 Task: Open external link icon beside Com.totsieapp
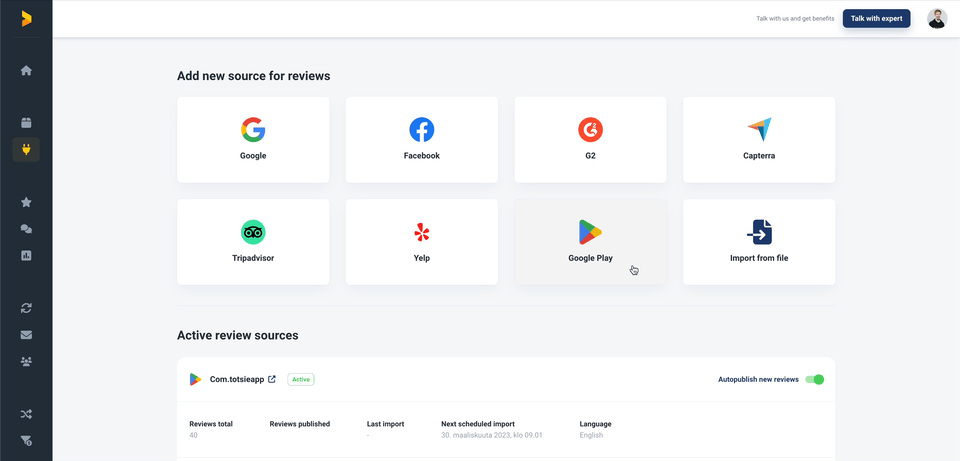[x=272, y=379]
